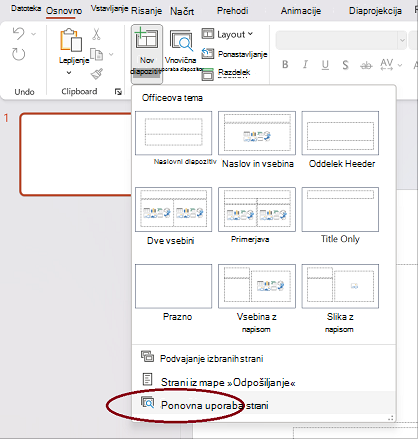
Task: Choose the Naslov in vsebina layout
Action: [x=257, y=133]
